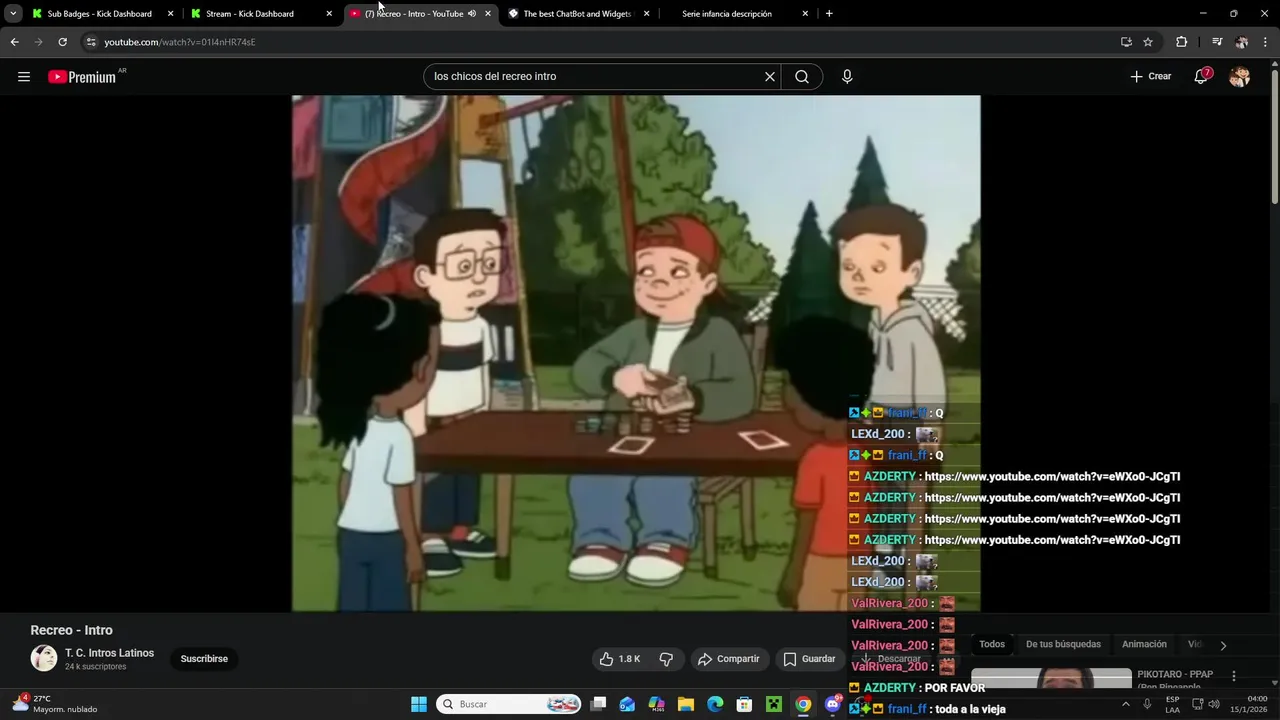Open the weather widget 27°C
This screenshot has height=720, width=1280.
click(55, 704)
